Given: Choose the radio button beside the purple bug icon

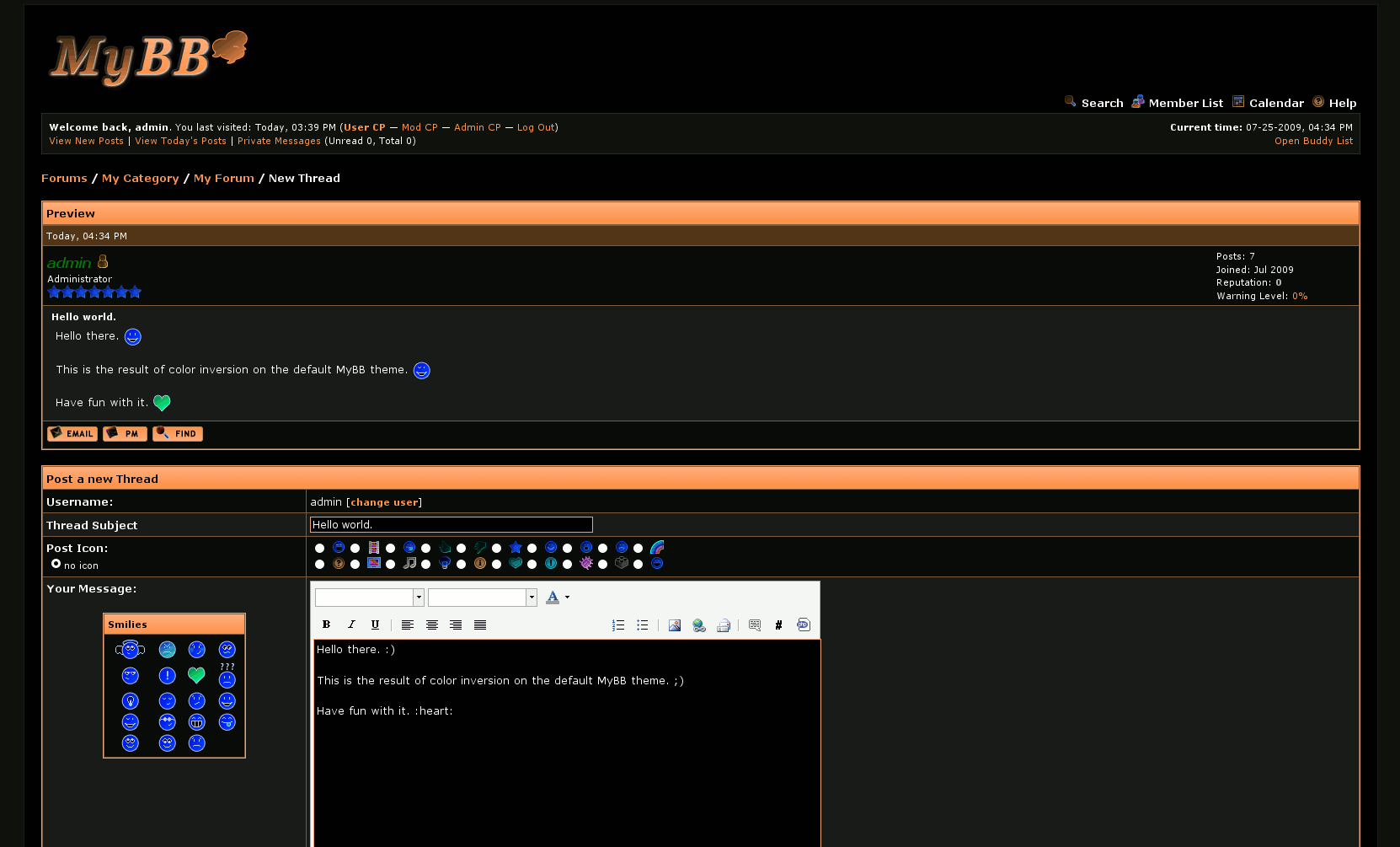Looking at the screenshot, I should (568, 565).
